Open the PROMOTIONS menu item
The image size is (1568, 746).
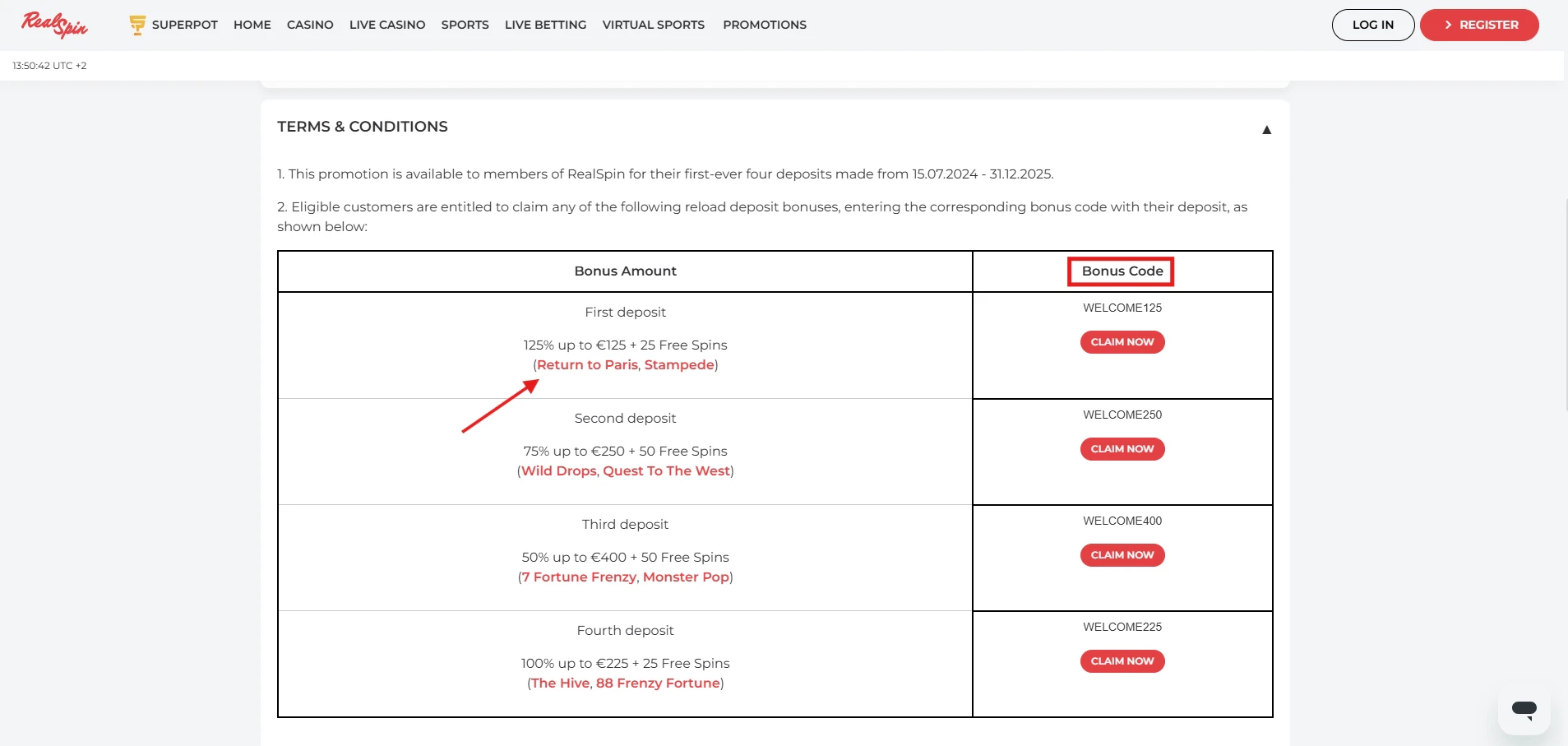tap(765, 25)
